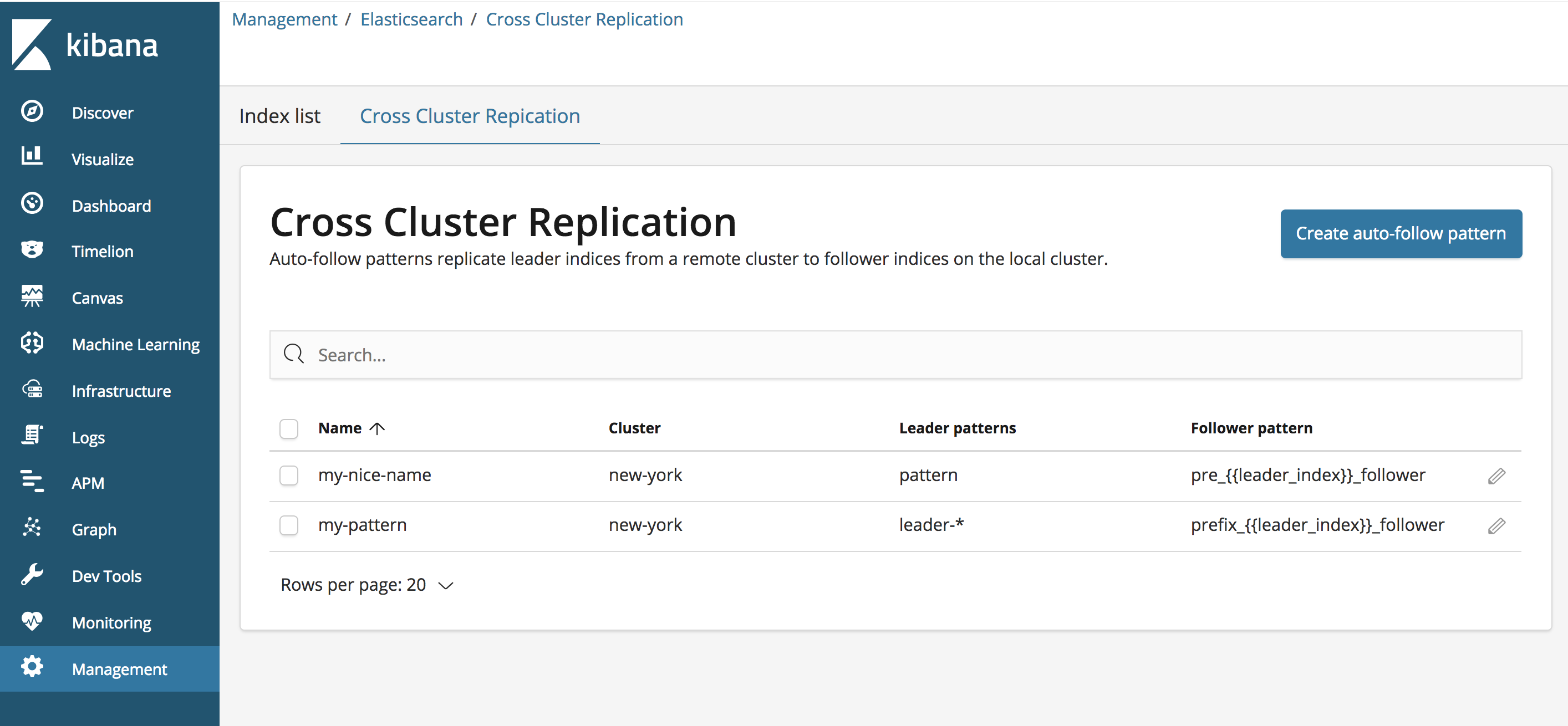Image resolution: width=1568 pixels, height=726 pixels.
Task: Edit my-nice-name with its pencil icon
Action: pyautogui.click(x=1496, y=476)
